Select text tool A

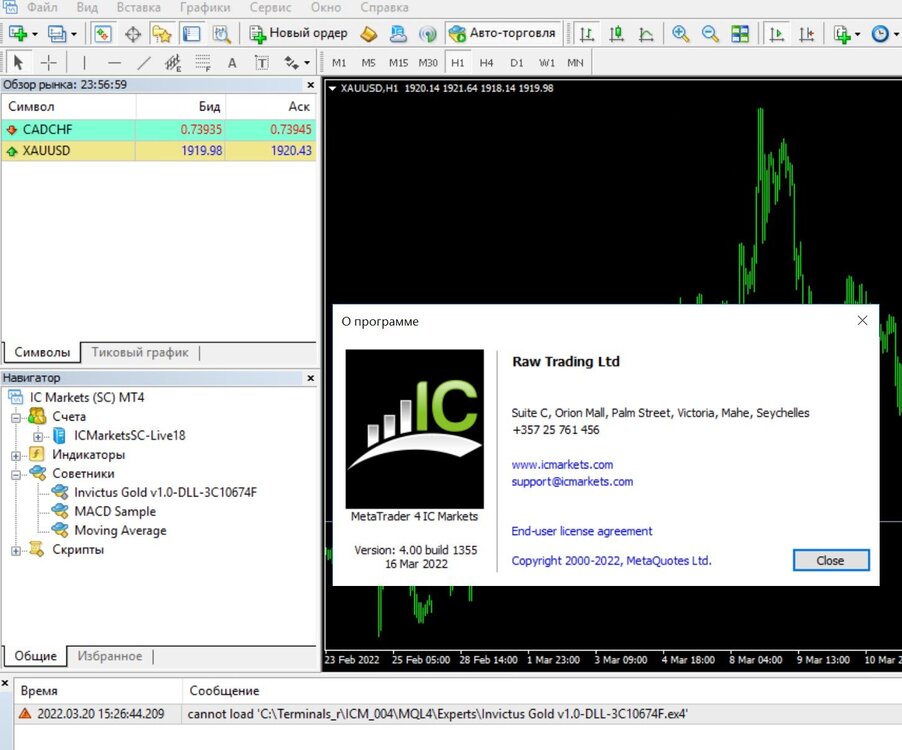[x=232, y=62]
